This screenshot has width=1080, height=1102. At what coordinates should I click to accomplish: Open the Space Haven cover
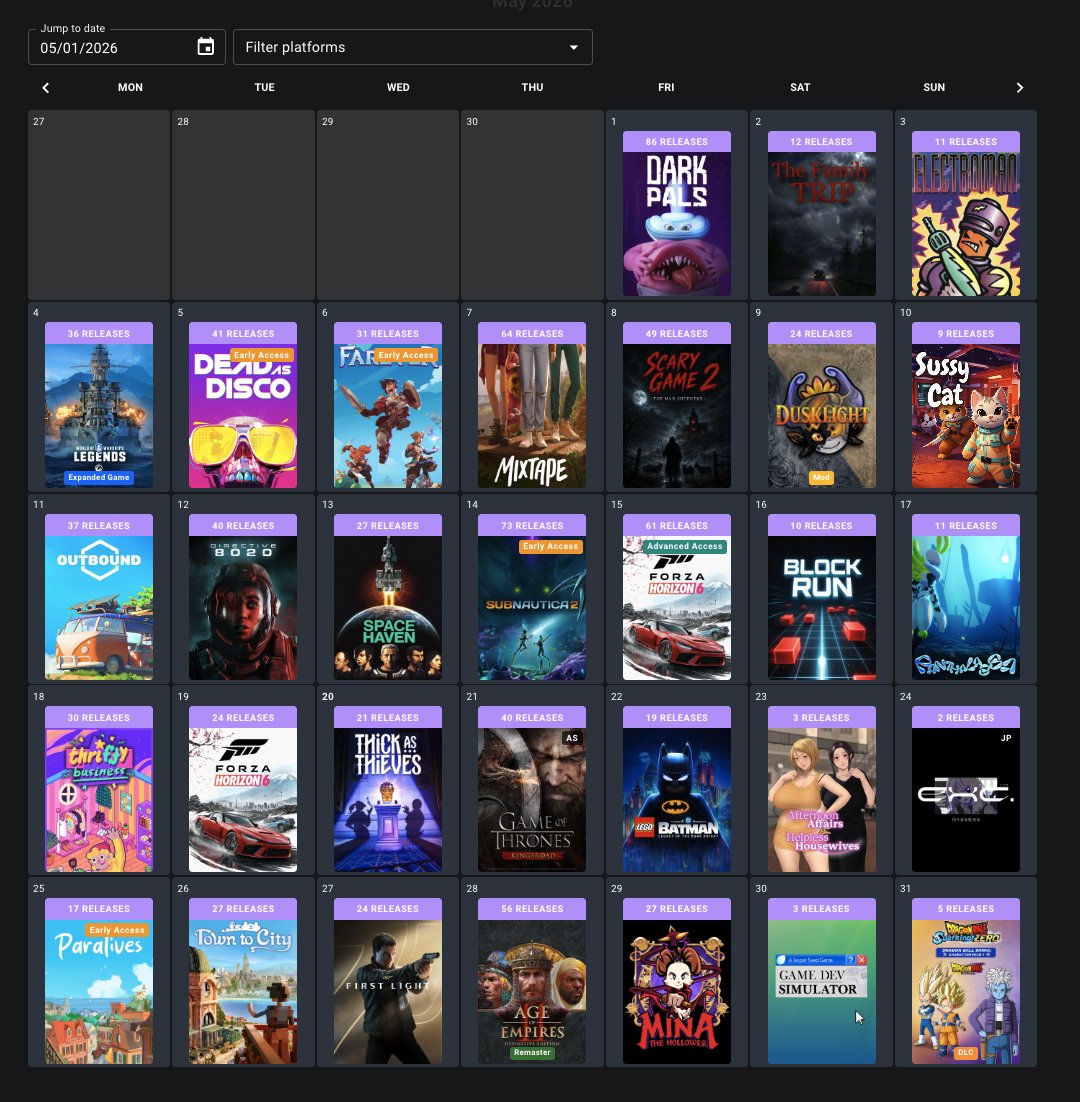pos(388,607)
